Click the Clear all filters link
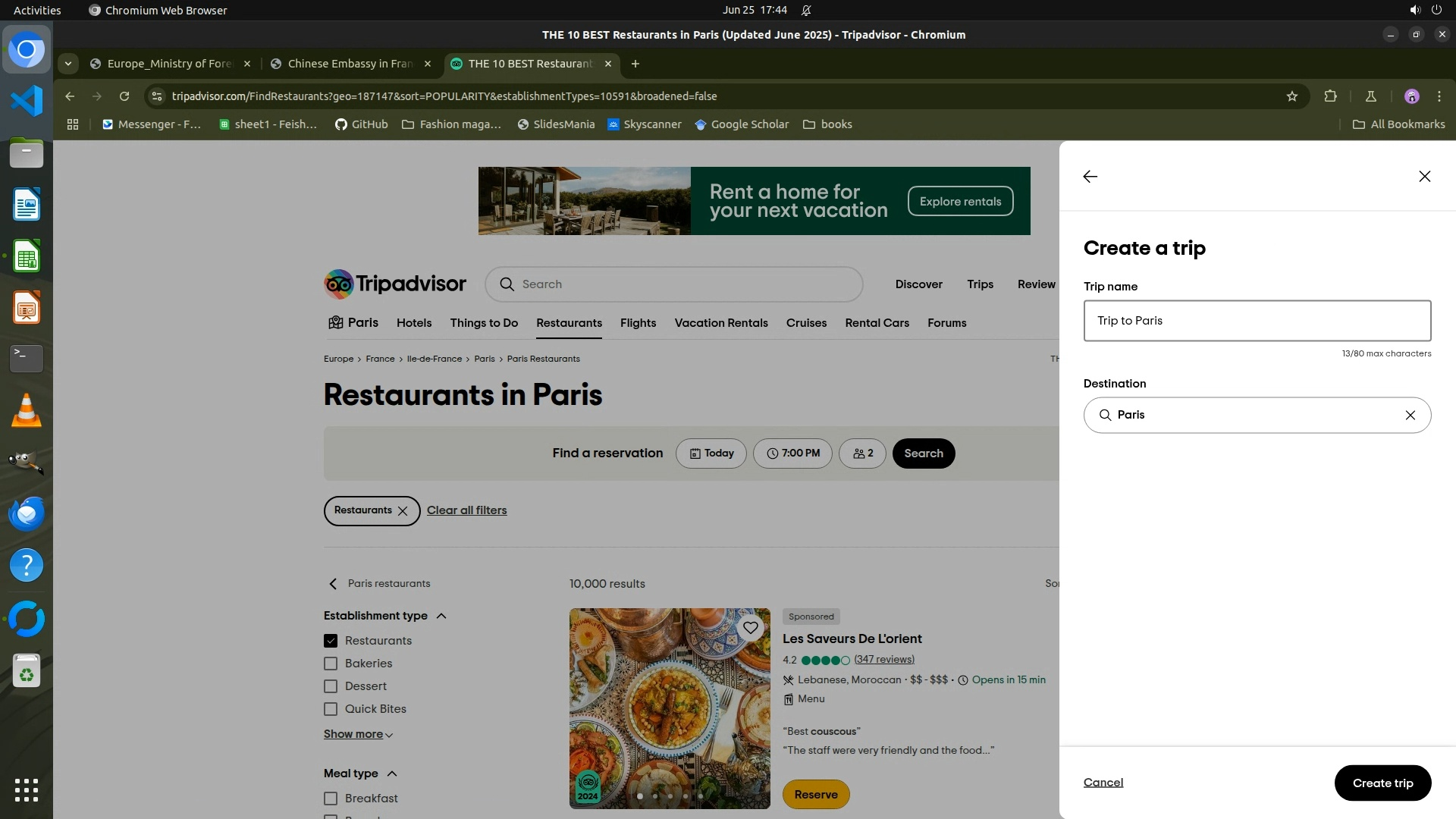The width and height of the screenshot is (1456, 819). click(x=466, y=510)
